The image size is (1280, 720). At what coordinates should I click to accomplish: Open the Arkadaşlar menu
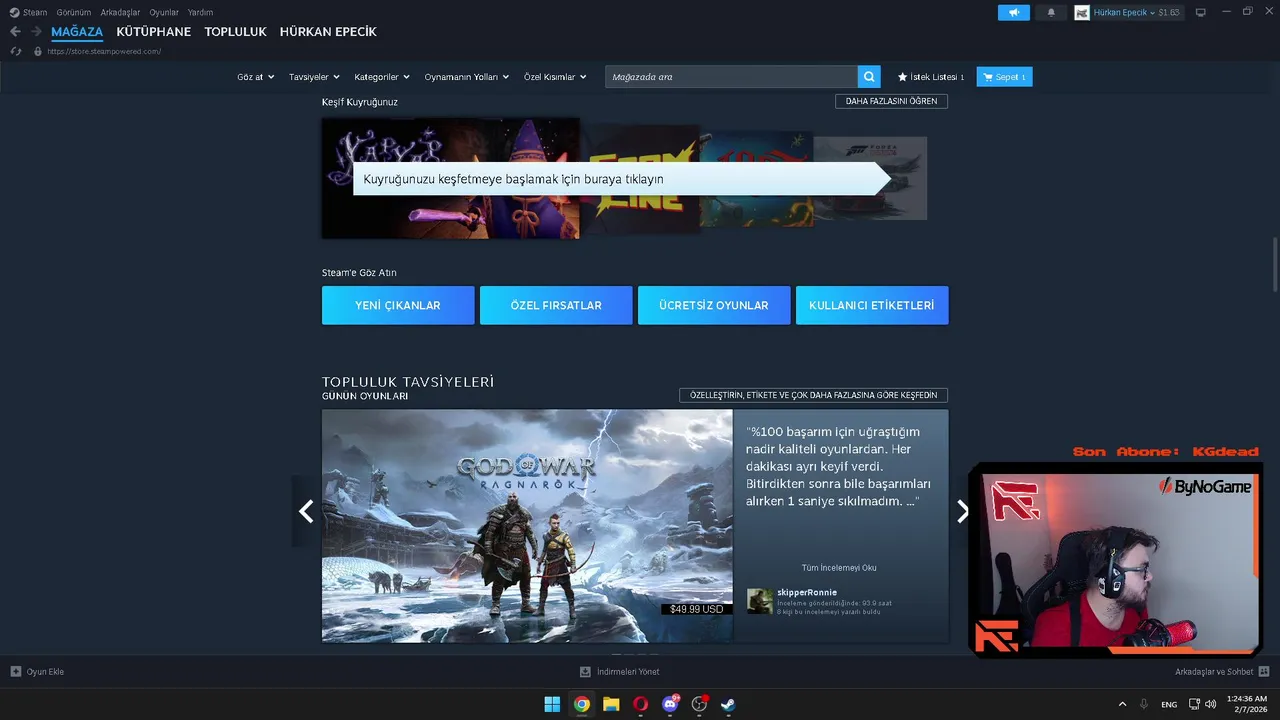[x=120, y=12]
